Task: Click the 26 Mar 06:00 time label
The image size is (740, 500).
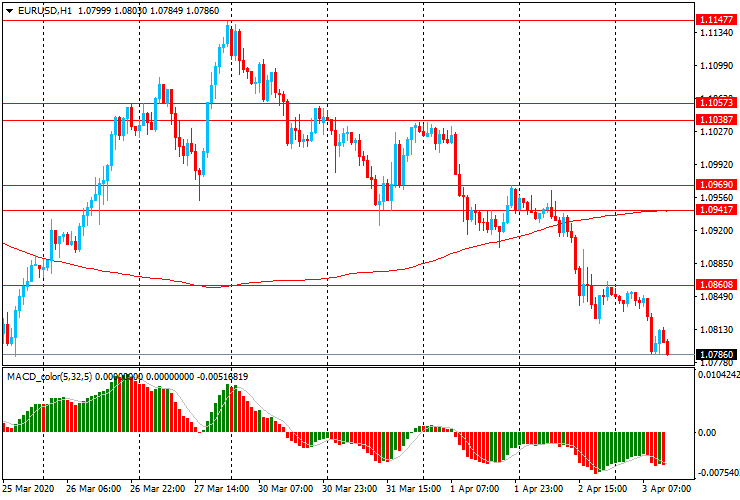Action: coord(93,489)
